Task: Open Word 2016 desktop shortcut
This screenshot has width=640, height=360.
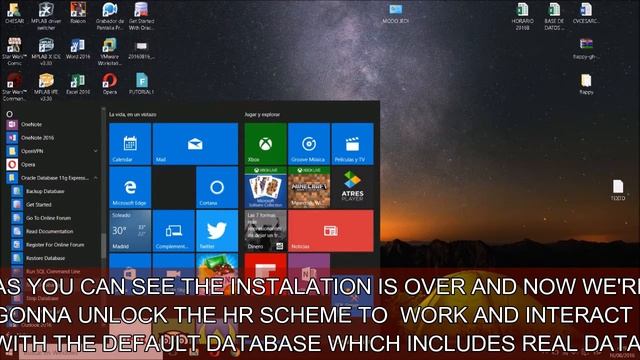Action: [x=78, y=49]
